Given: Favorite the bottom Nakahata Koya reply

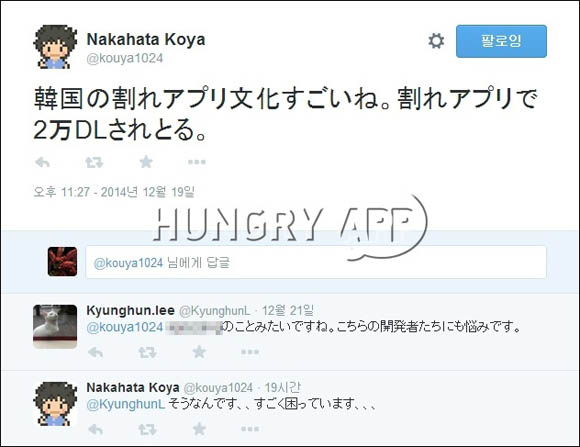Looking at the screenshot, I should coord(199,429).
